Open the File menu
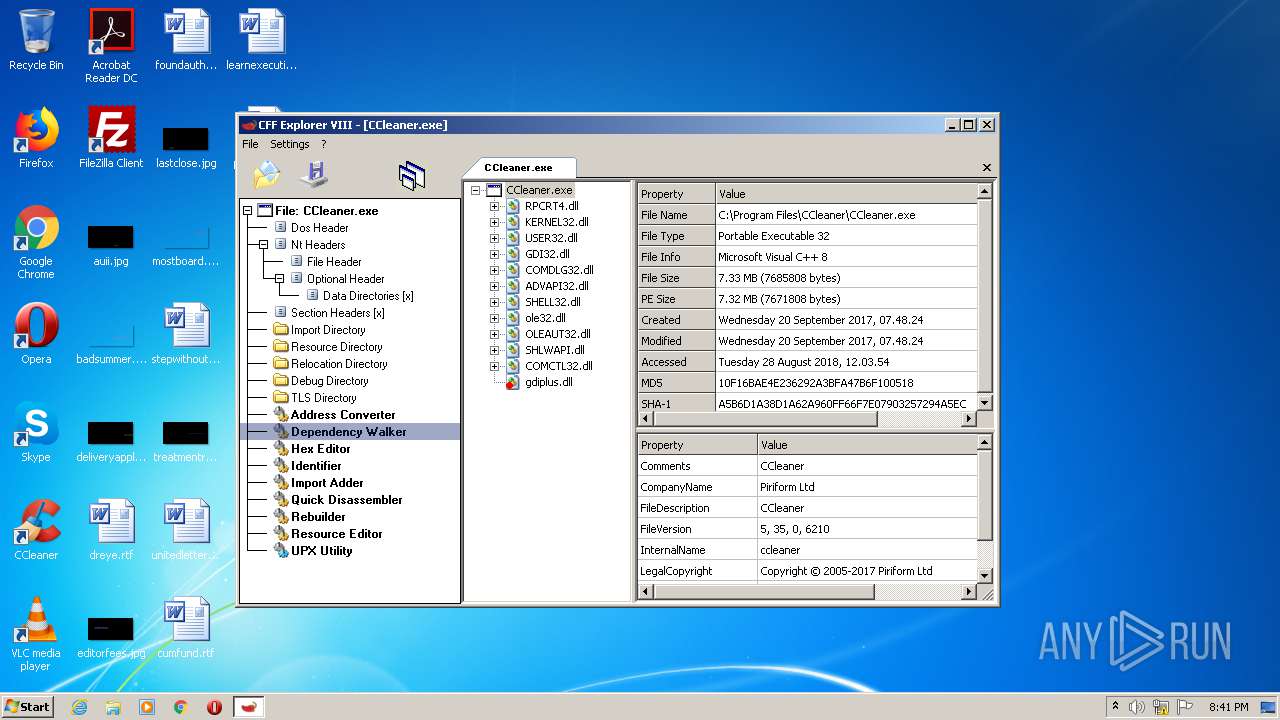The height and width of the screenshot is (720, 1280). pos(250,144)
